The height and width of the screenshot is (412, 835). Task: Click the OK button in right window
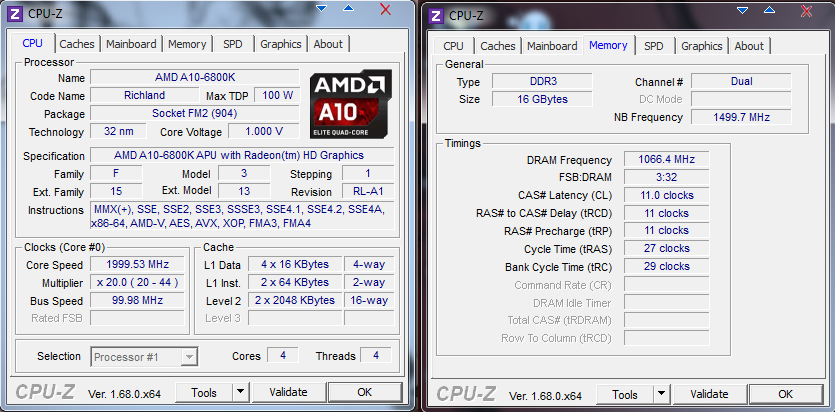(x=785, y=394)
